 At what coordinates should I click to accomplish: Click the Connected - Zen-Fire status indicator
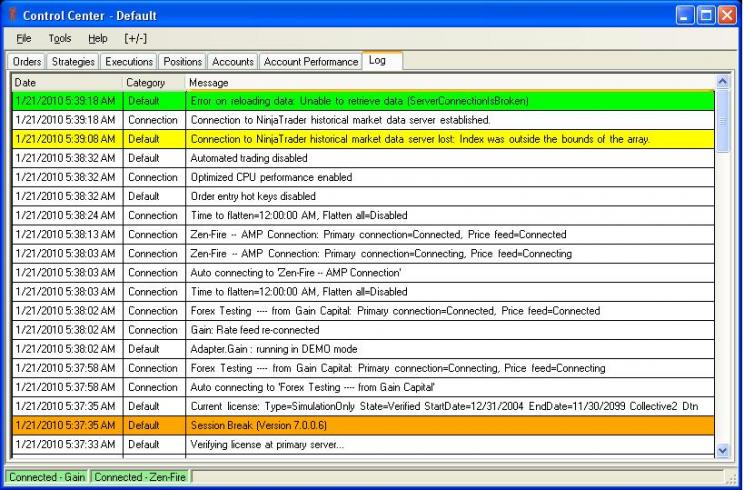[140, 477]
